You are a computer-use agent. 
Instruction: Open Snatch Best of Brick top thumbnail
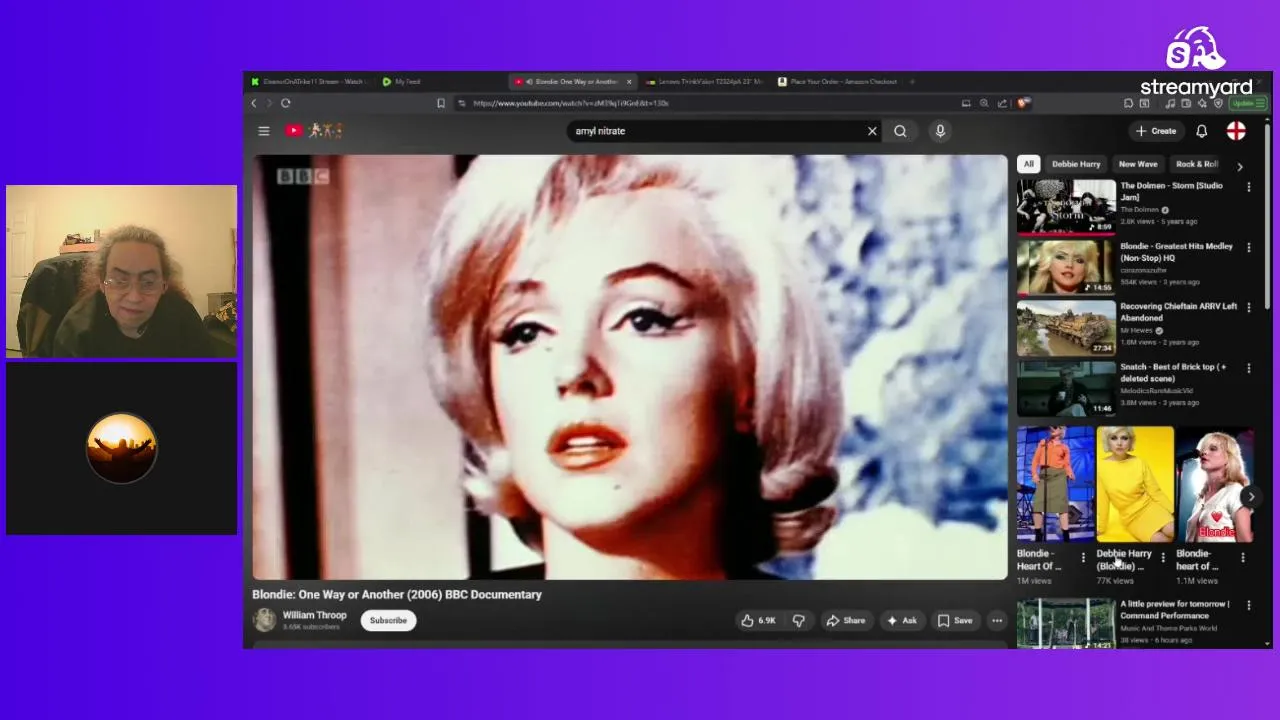(x=1066, y=388)
